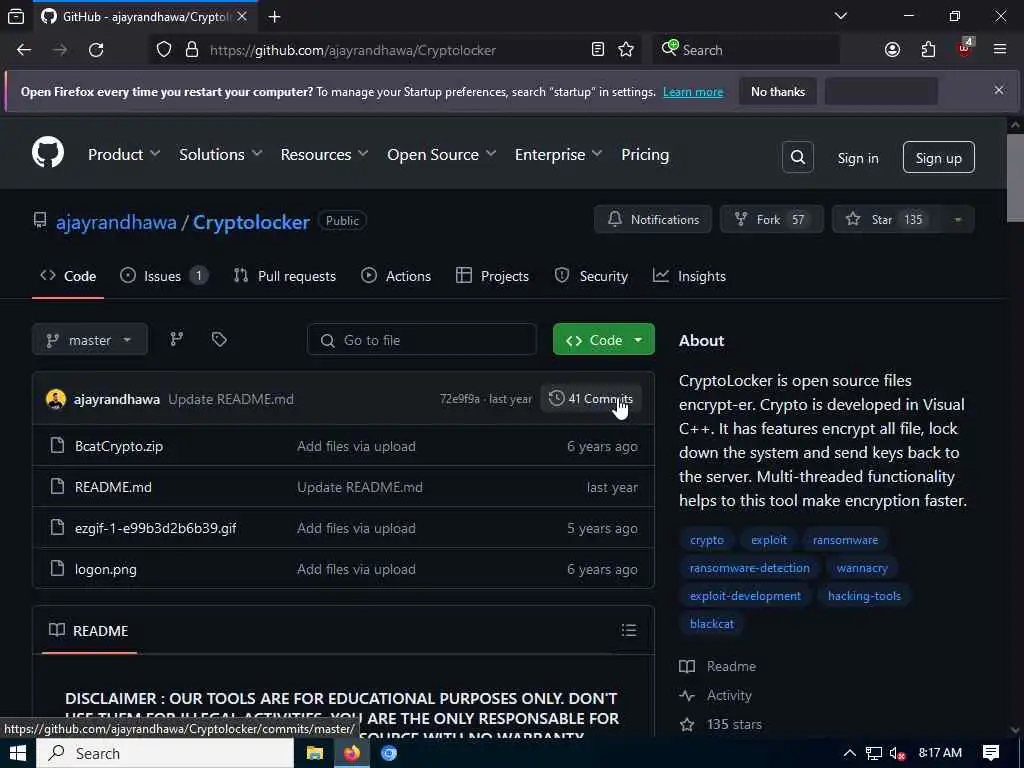Image resolution: width=1024 pixels, height=768 pixels.
Task: Expand the Resources menu
Action: (325, 155)
